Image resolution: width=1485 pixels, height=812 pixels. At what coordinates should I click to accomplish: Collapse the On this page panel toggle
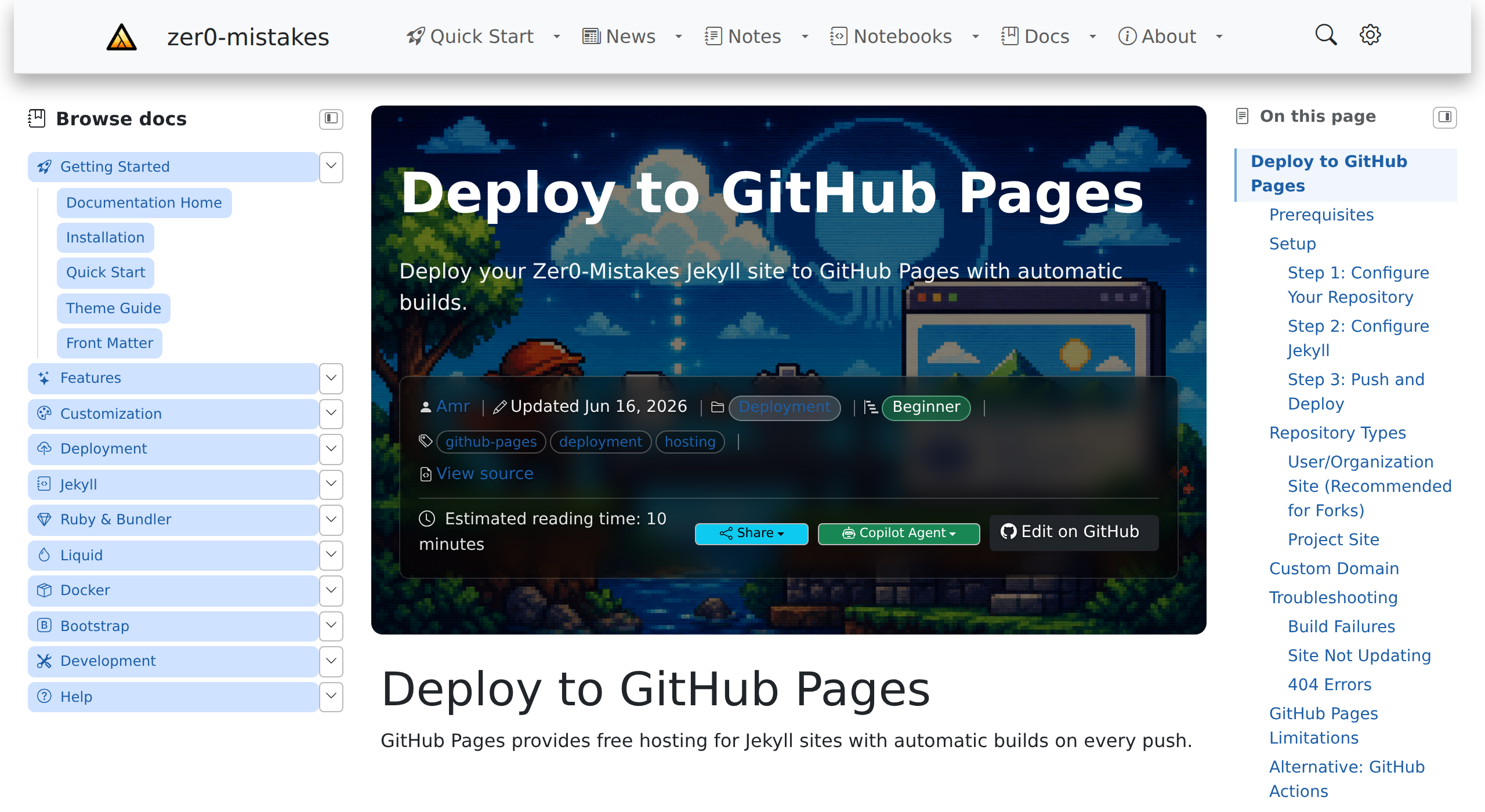(x=1445, y=117)
